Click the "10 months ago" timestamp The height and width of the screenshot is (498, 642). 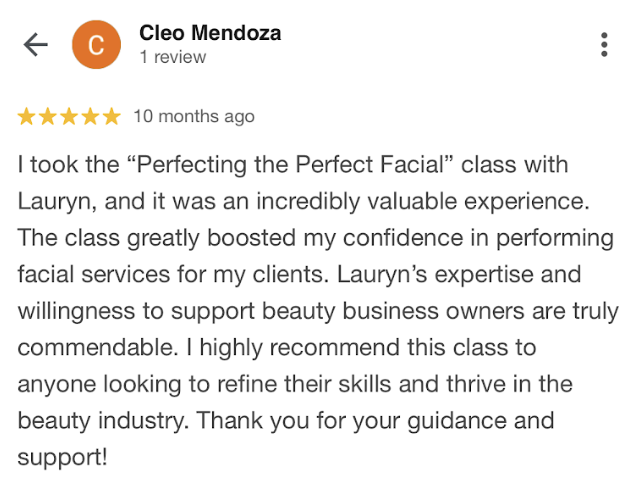[x=194, y=117]
